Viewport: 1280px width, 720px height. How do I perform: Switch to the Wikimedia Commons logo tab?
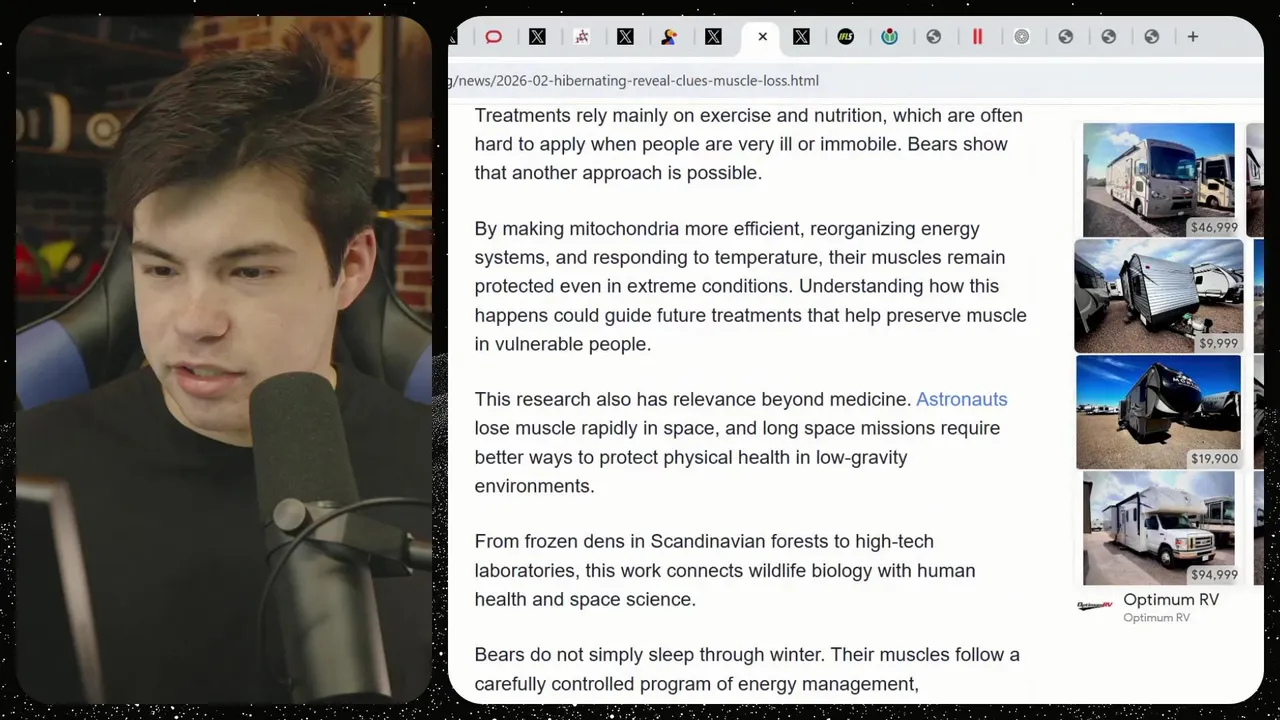click(x=890, y=37)
